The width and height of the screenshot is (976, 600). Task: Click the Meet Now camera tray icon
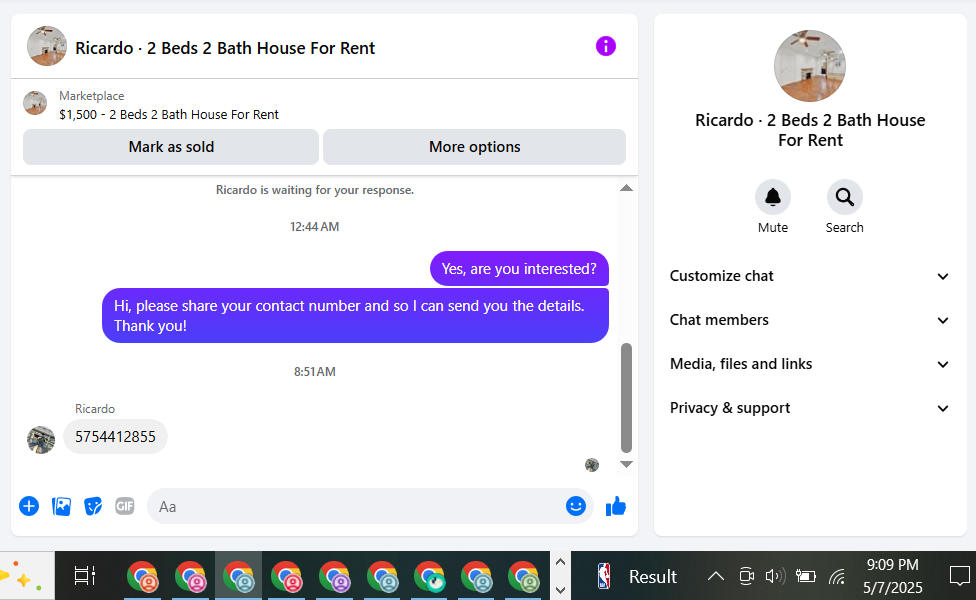pos(746,576)
